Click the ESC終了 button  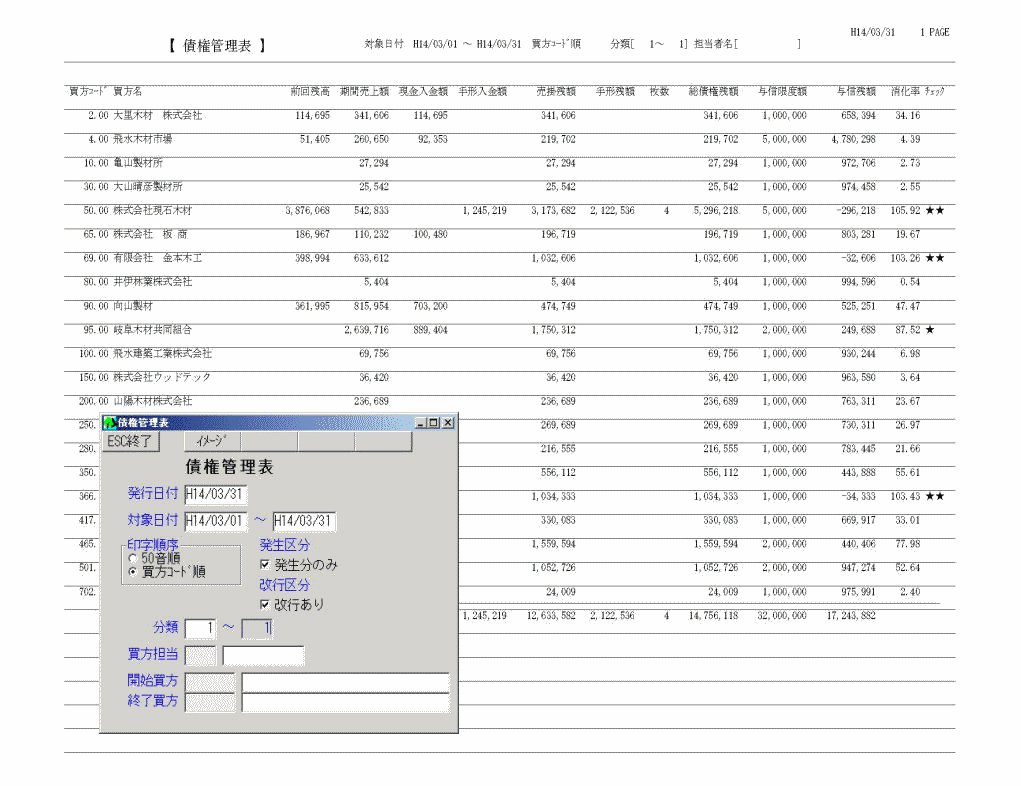pos(130,442)
